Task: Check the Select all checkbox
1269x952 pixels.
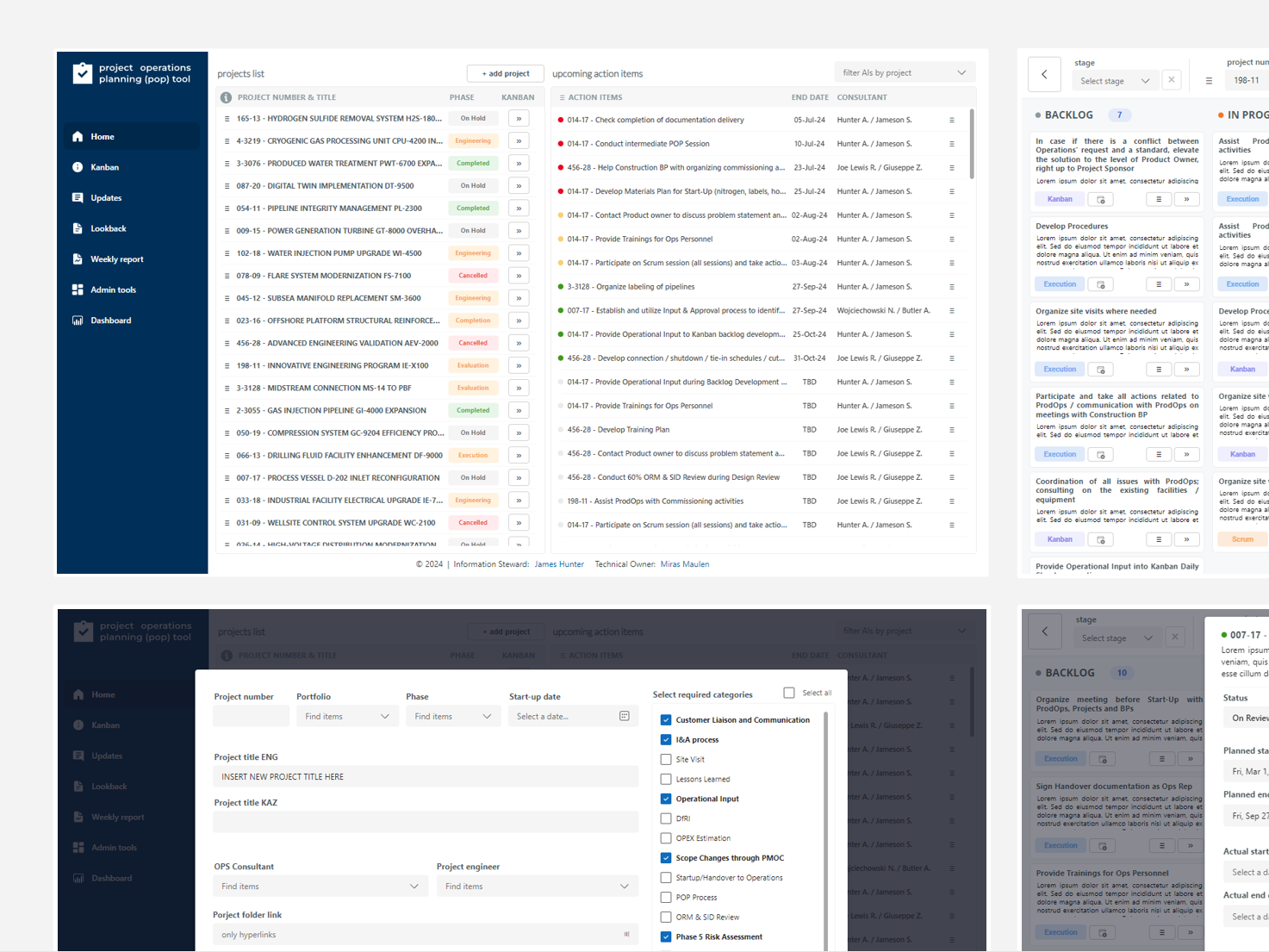Action: (x=788, y=692)
